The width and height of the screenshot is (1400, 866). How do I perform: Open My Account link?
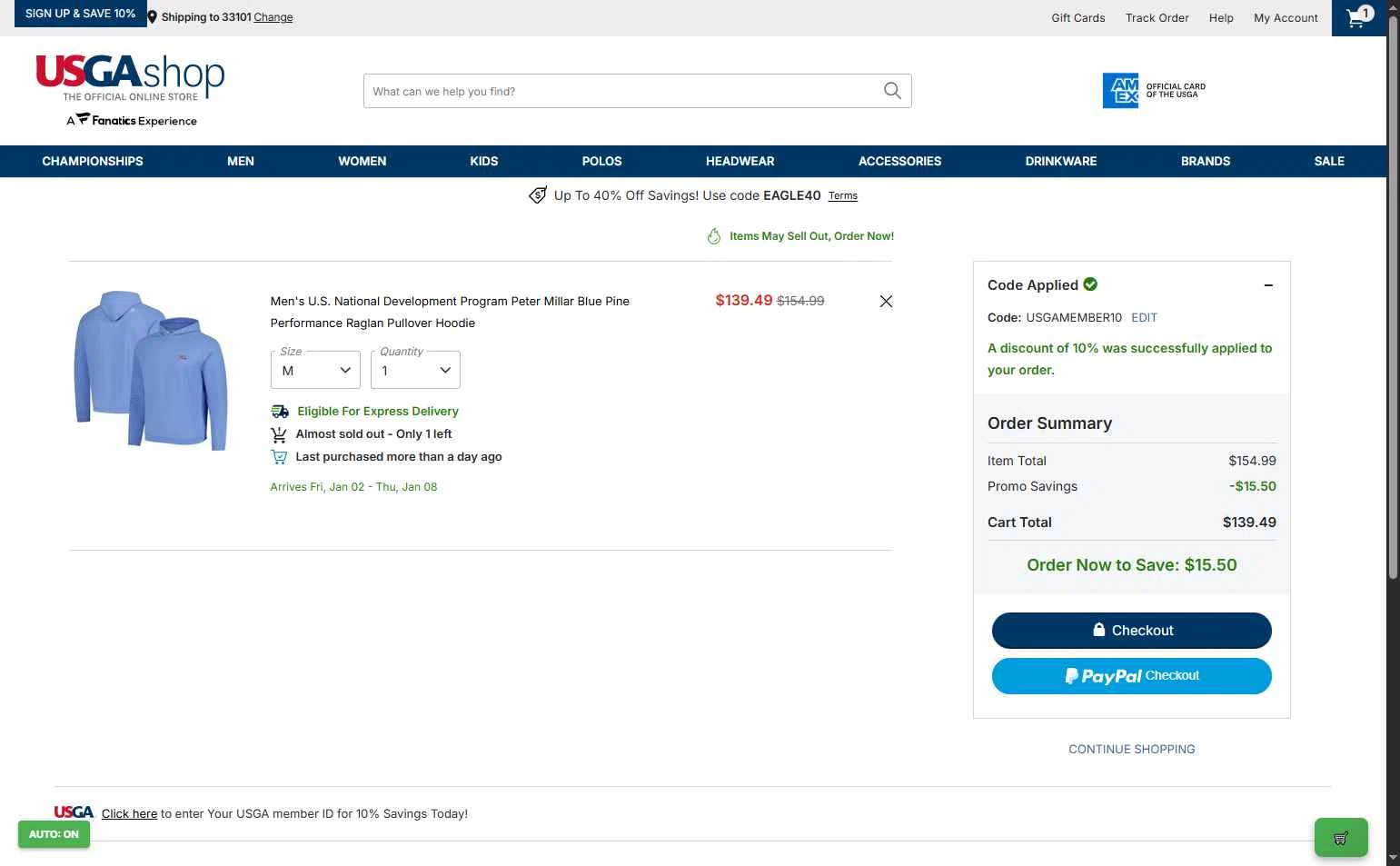[1286, 17]
